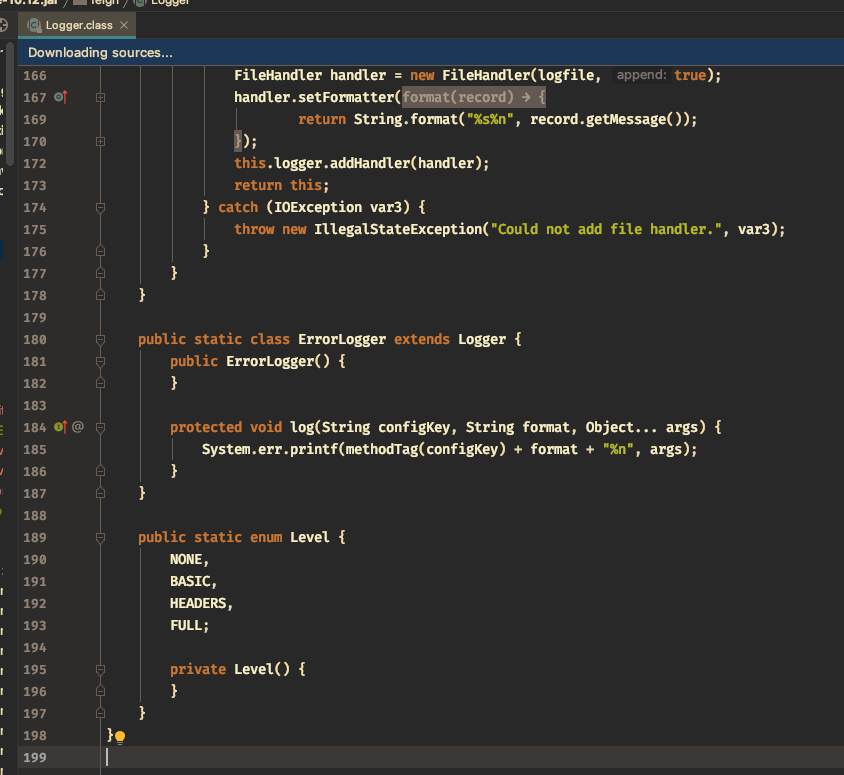Click the configKey parameter in log signature
Image resolution: width=844 pixels, height=775 pixels.
tap(413, 427)
